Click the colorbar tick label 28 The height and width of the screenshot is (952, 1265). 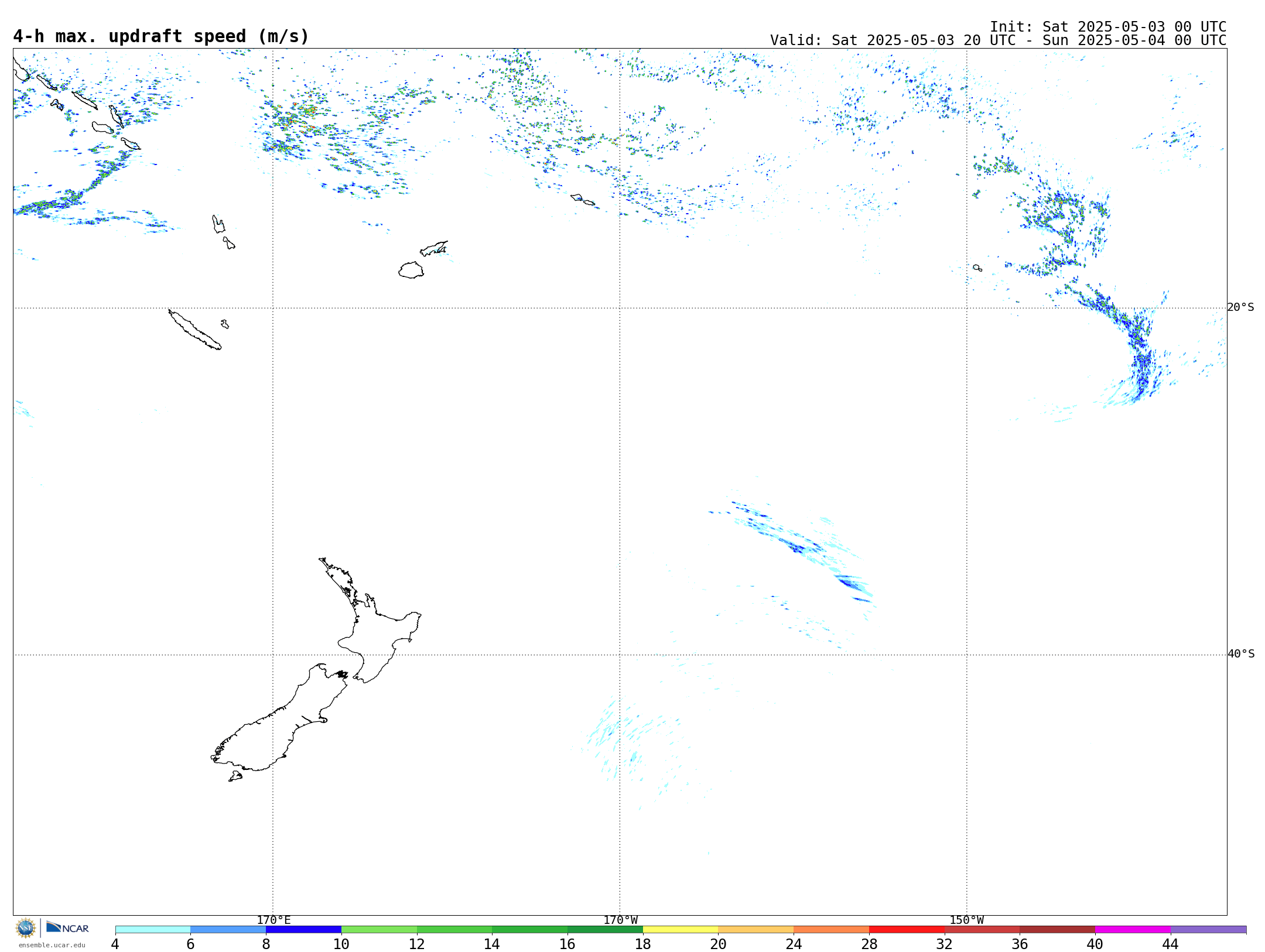pyautogui.click(x=869, y=944)
